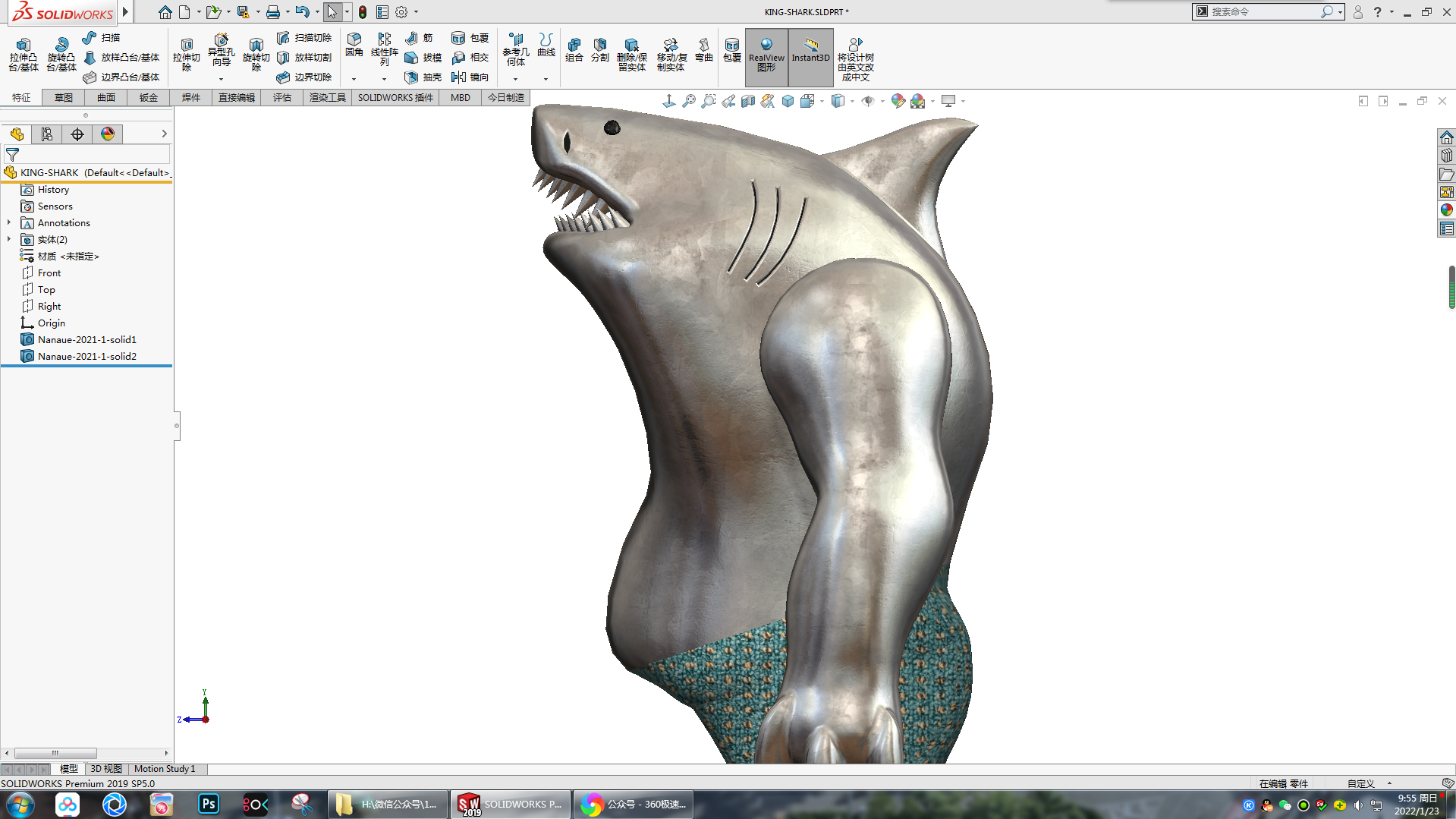Expand the SOLIDWORKS menu flyout arrow
Screen dimensions: 1456x819
coord(126,11)
